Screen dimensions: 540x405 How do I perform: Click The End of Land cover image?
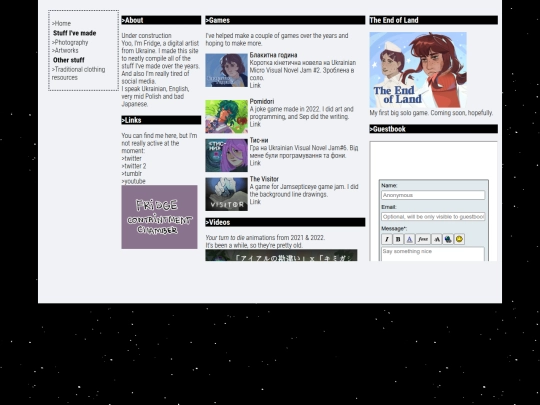point(418,70)
